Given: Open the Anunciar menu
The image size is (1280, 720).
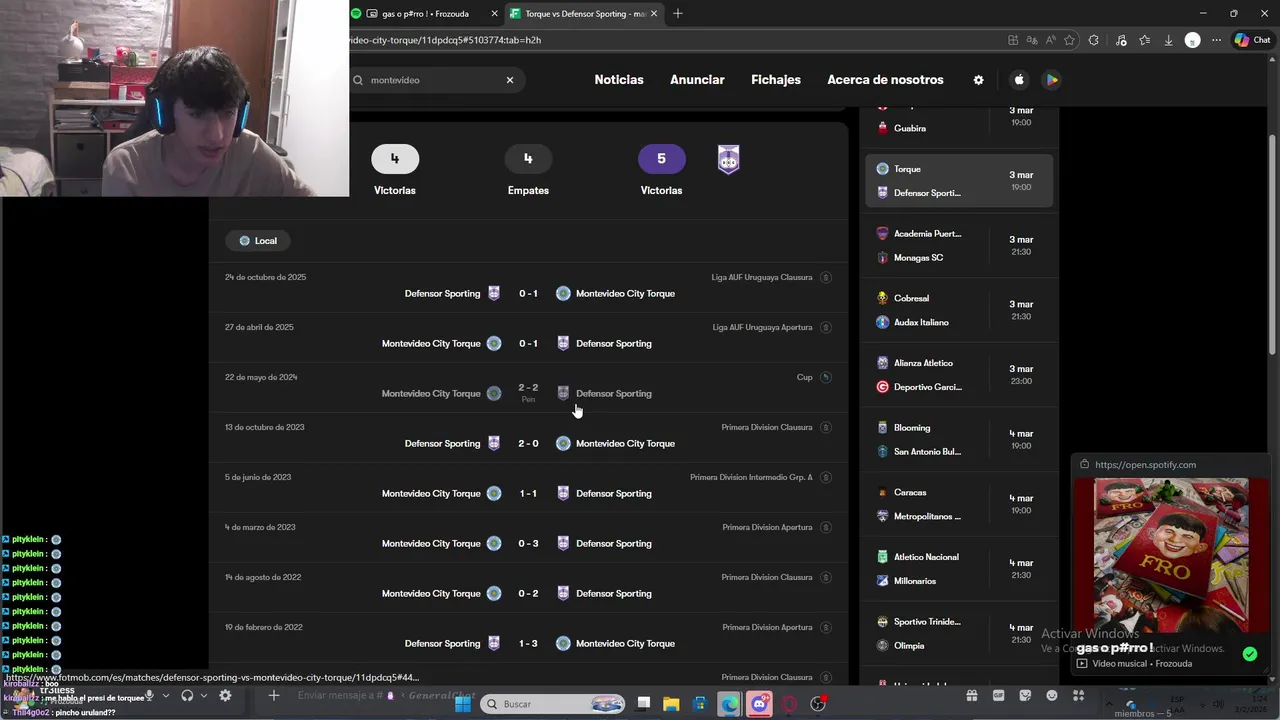Looking at the screenshot, I should tap(697, 80).
